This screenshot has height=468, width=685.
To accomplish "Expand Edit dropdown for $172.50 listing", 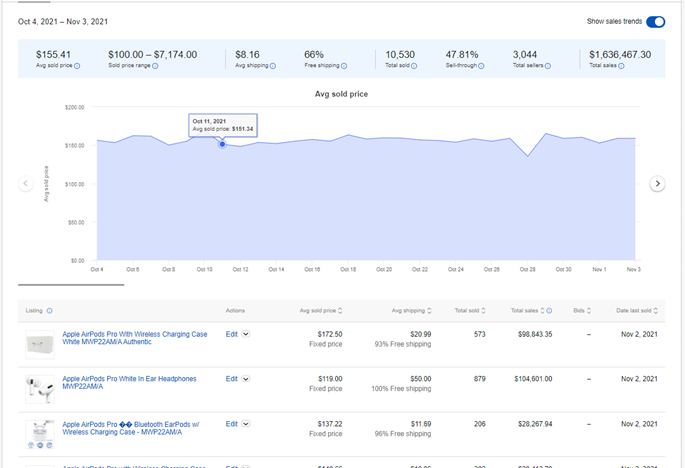I will click(246, 334).
